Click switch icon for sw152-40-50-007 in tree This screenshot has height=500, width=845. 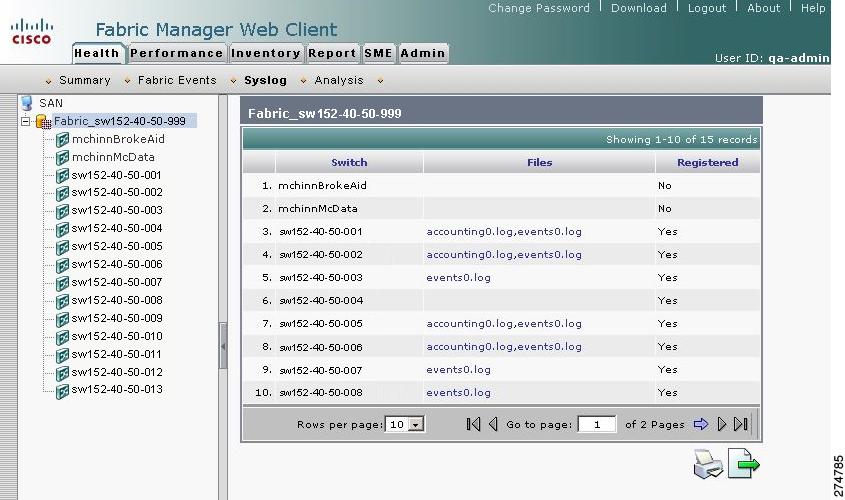click(62, 283)
